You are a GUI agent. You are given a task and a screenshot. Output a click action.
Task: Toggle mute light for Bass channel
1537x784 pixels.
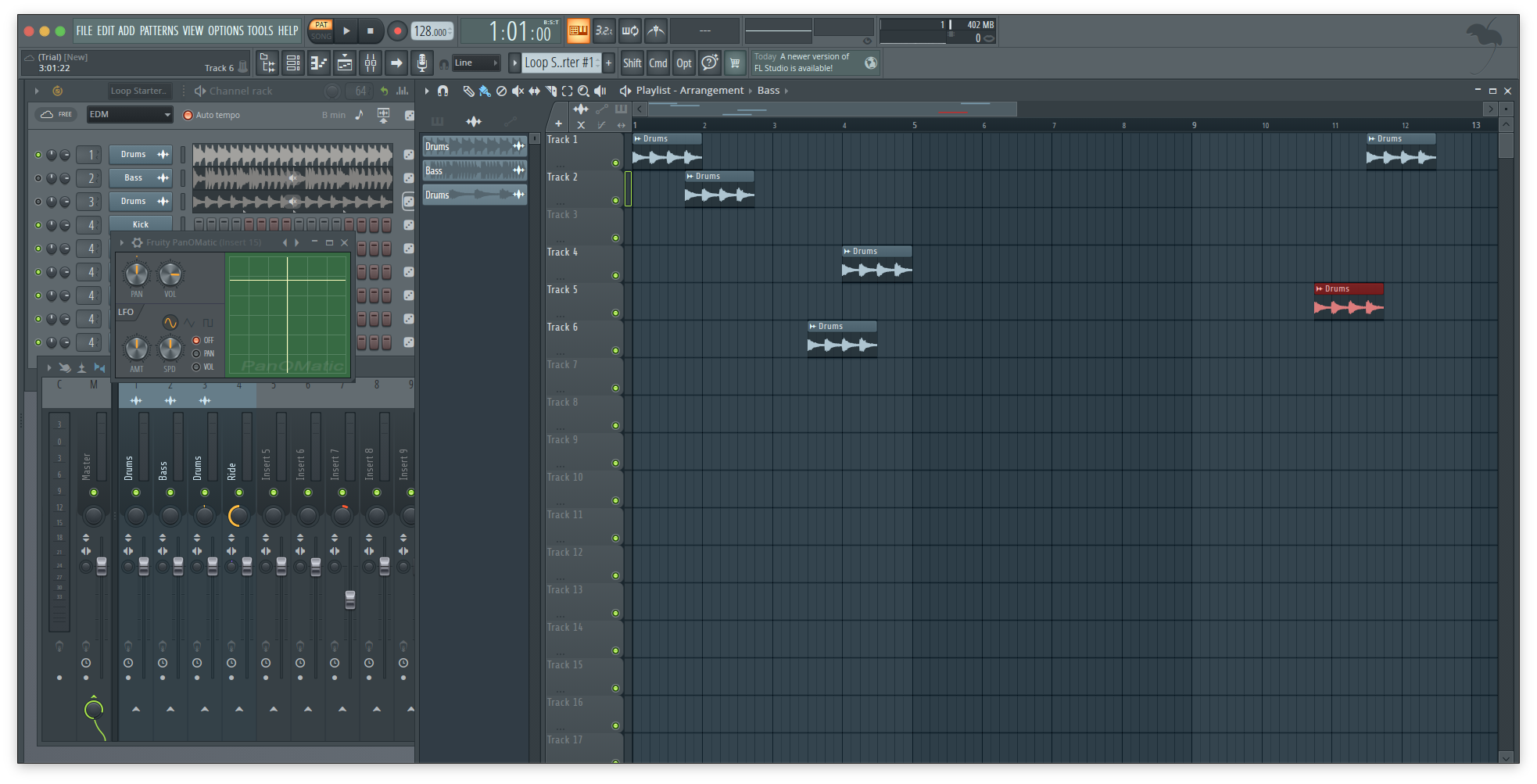click(x=38, y=179)
